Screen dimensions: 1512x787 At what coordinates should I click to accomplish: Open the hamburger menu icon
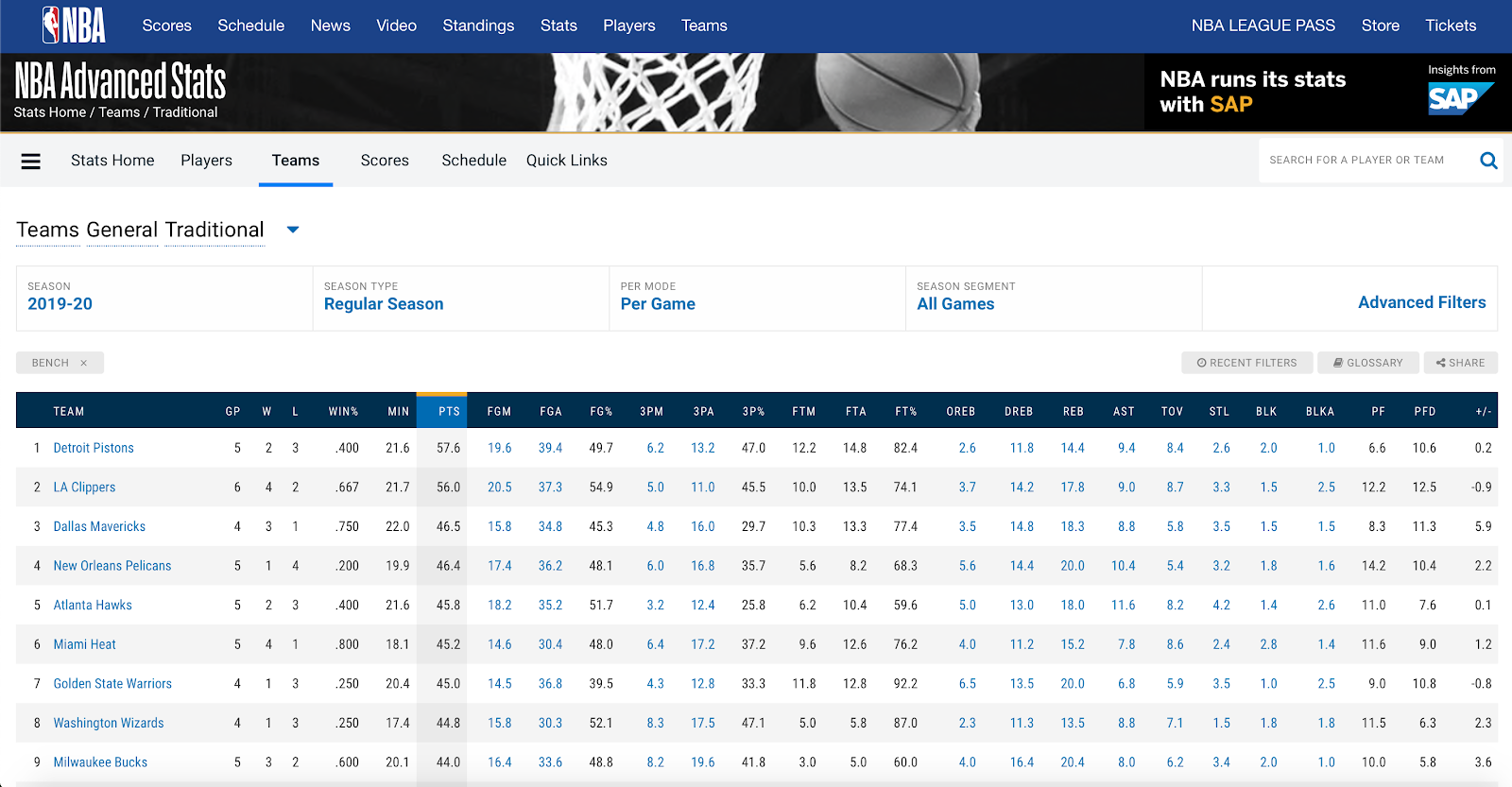tap(31, 162)
